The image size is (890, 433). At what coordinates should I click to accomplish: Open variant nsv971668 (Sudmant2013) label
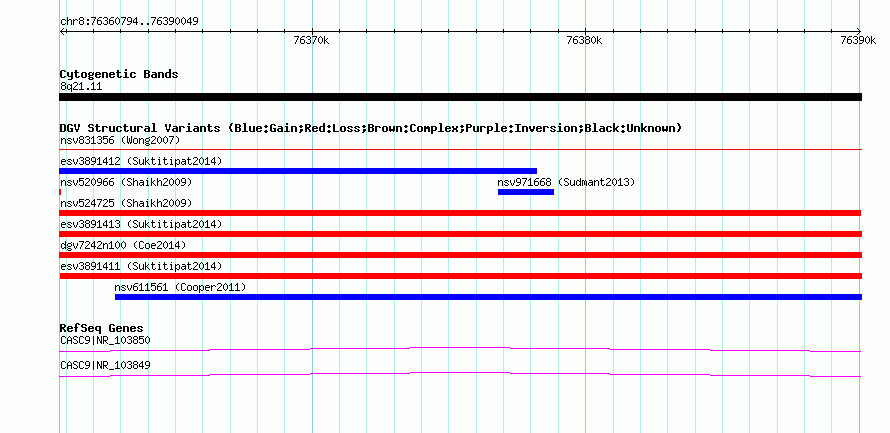[x=566, y=182]
